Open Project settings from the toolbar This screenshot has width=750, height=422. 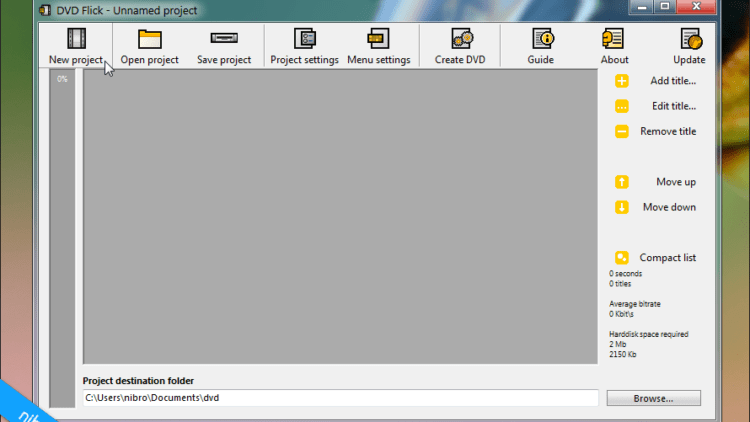[304, 39]
